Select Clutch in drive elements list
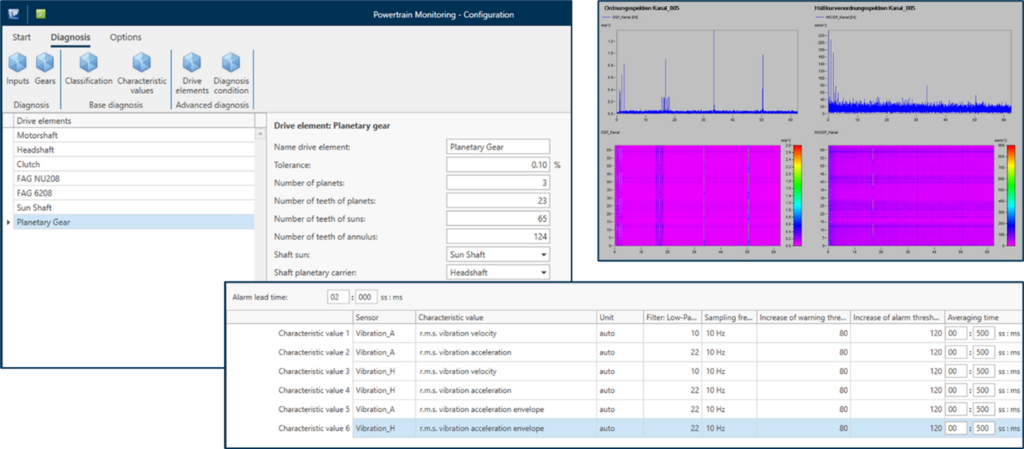 pyautogui.click(x=31, y=163)
